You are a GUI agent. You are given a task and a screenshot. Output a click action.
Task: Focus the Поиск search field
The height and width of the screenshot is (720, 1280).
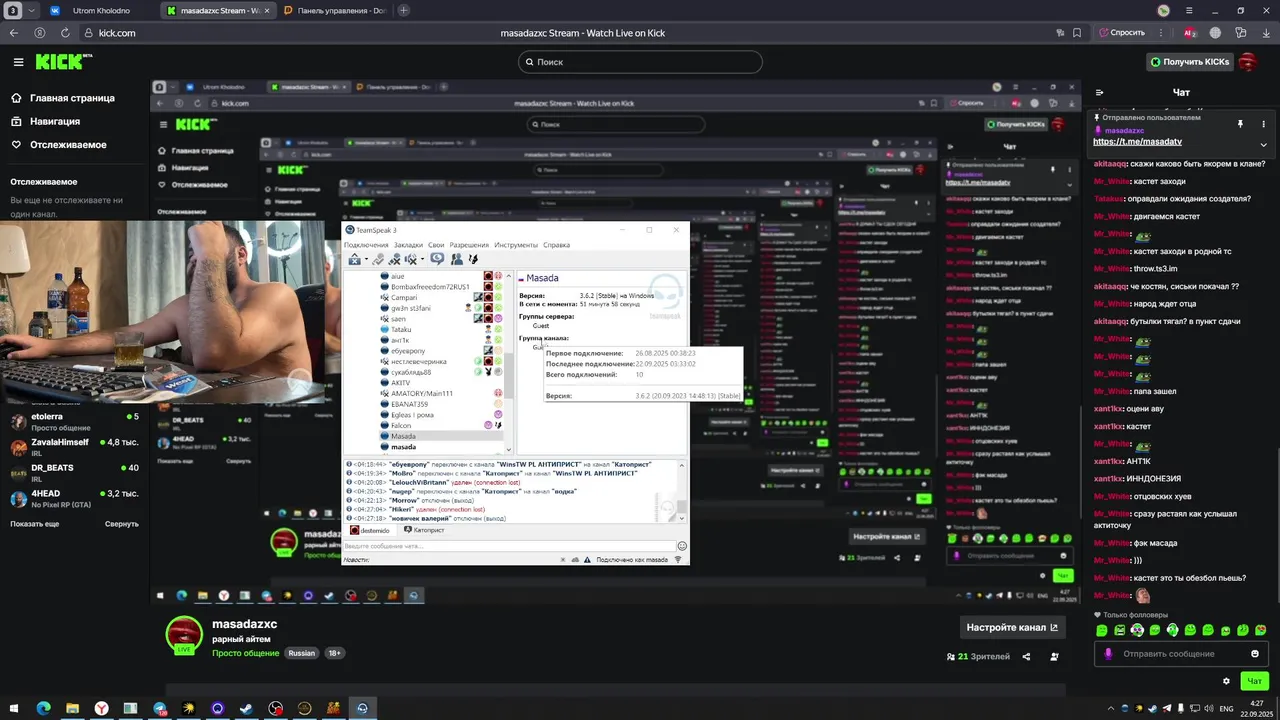point(640,62)
